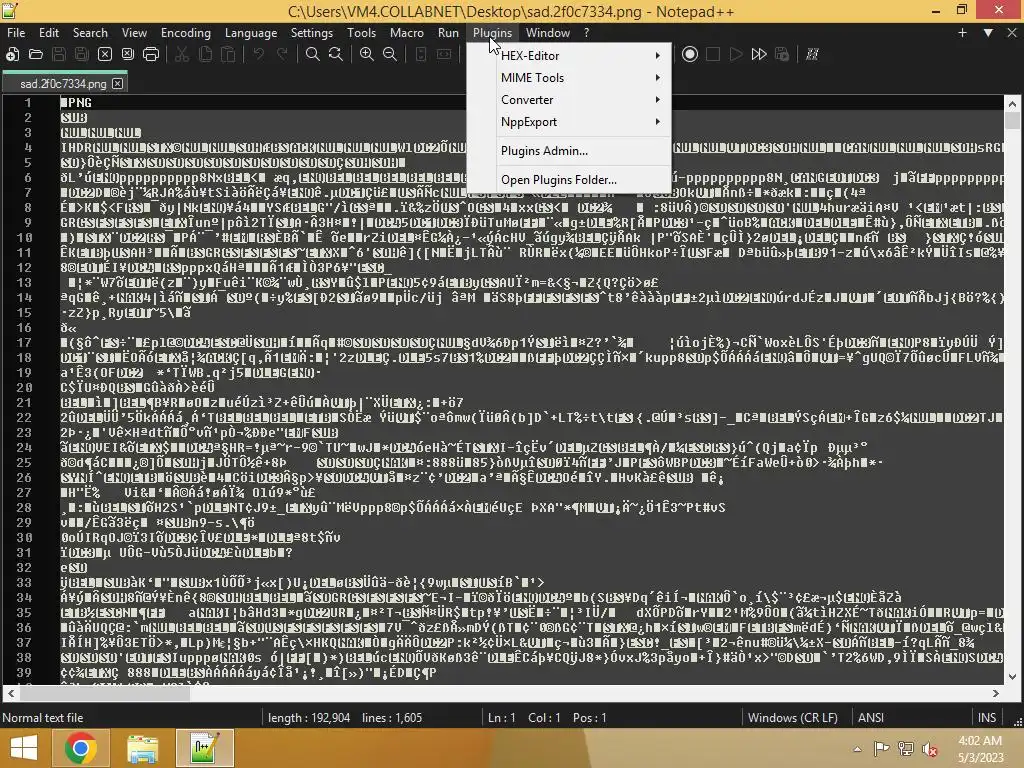Open the Settings menu

click(312, 33)
